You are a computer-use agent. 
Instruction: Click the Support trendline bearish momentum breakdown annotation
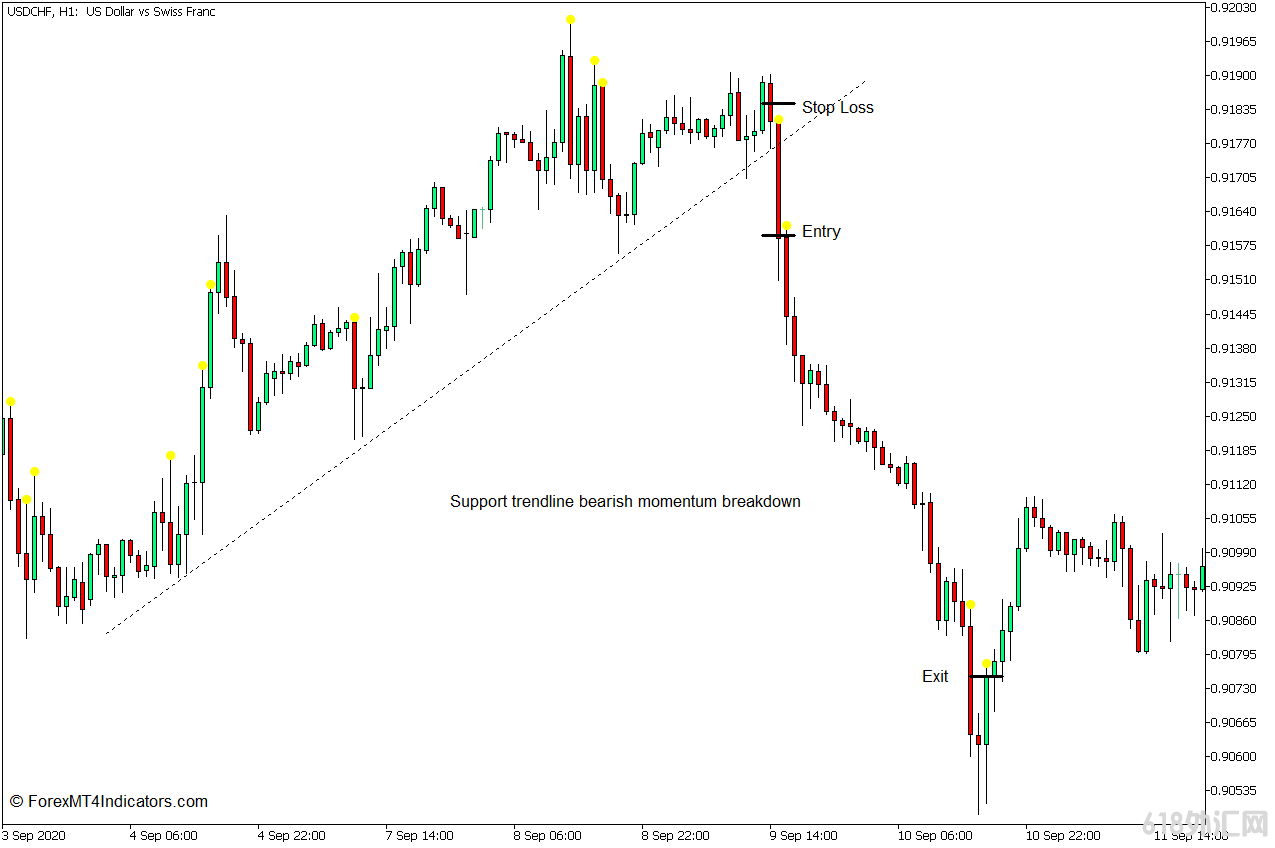[x=625, y=502]
